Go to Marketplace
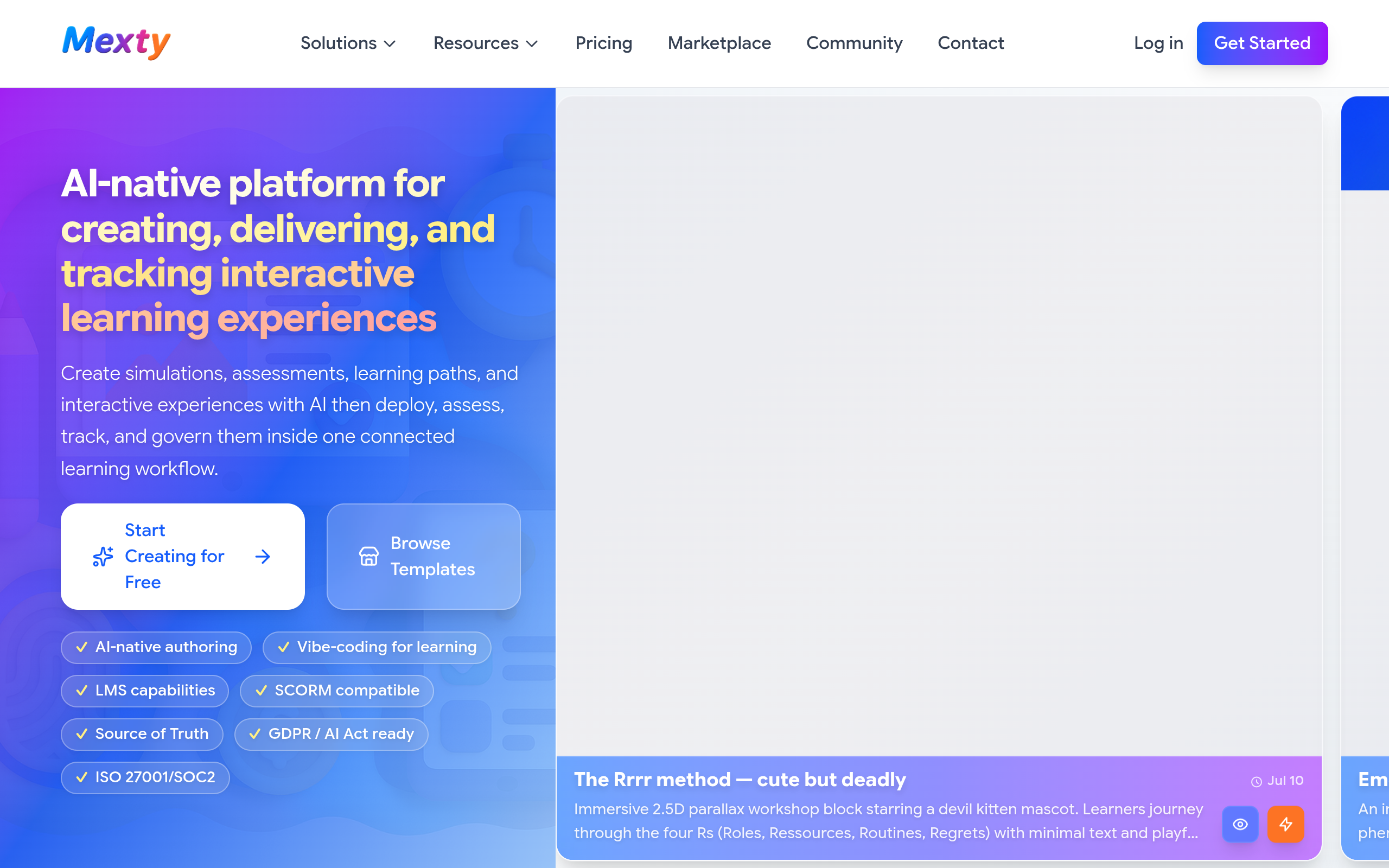This screenshot has height=868, width=1389. point(719,43)
